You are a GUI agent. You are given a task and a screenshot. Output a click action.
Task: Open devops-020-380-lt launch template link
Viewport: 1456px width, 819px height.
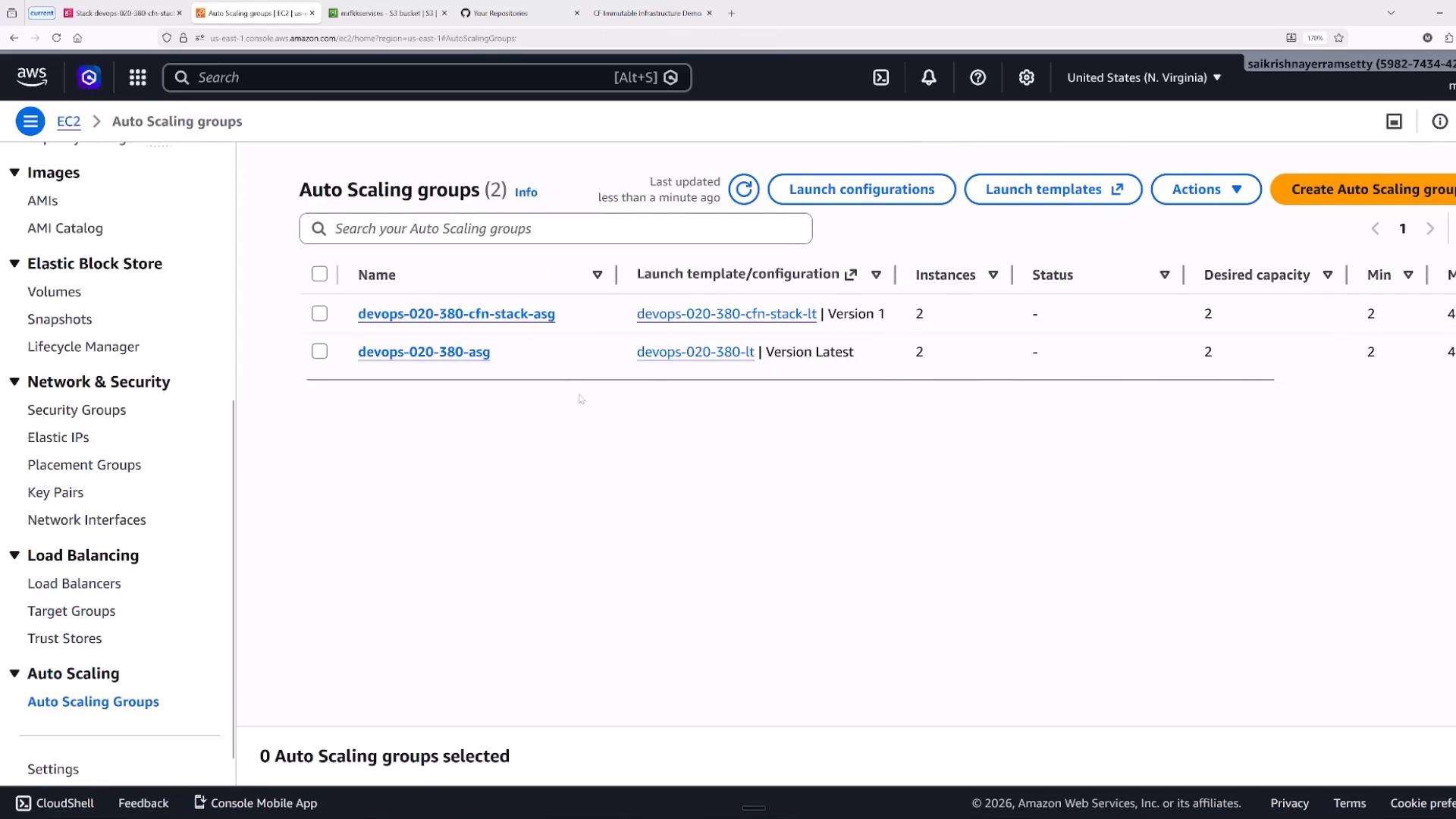point(695,352)
